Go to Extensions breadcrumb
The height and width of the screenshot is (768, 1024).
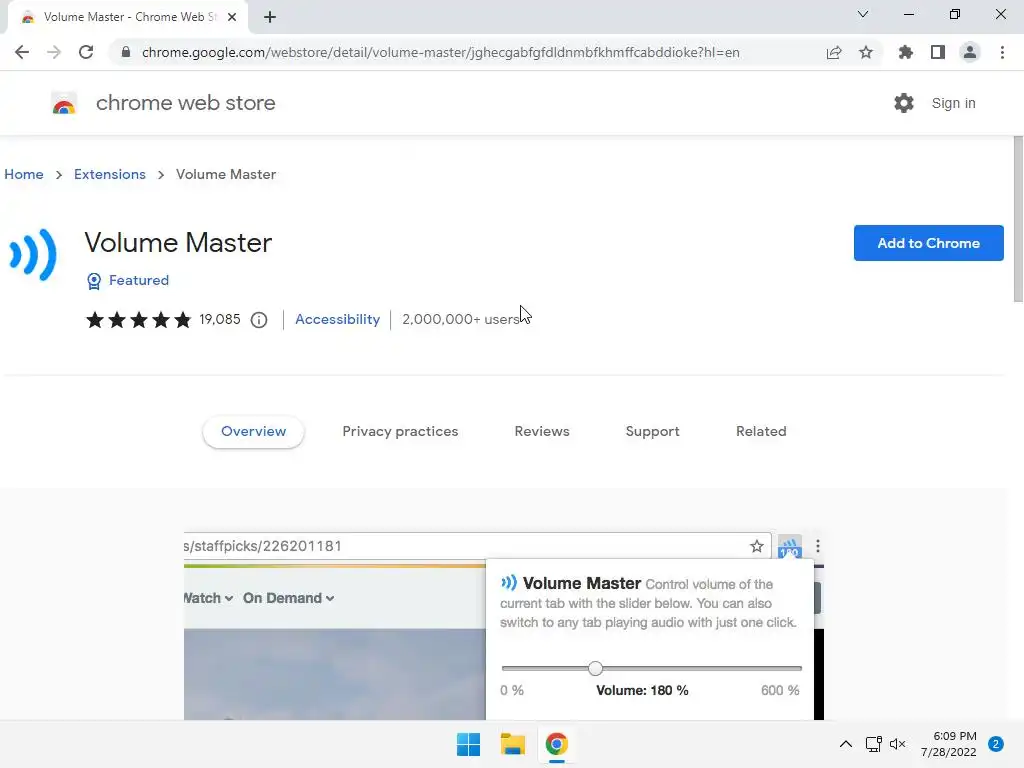click(110, 174)
